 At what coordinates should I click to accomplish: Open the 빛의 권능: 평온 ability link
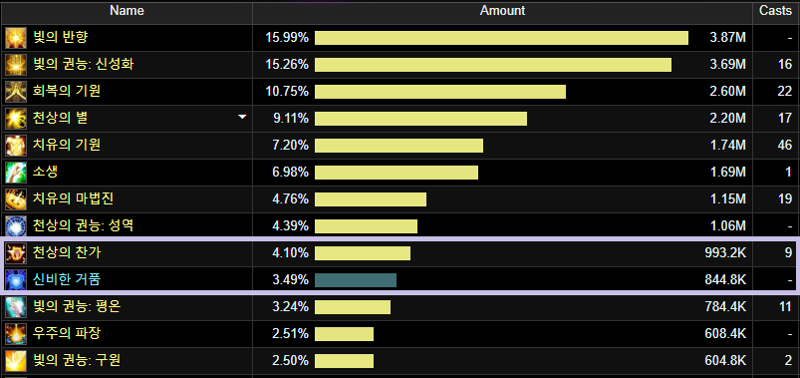pos(77,307)
